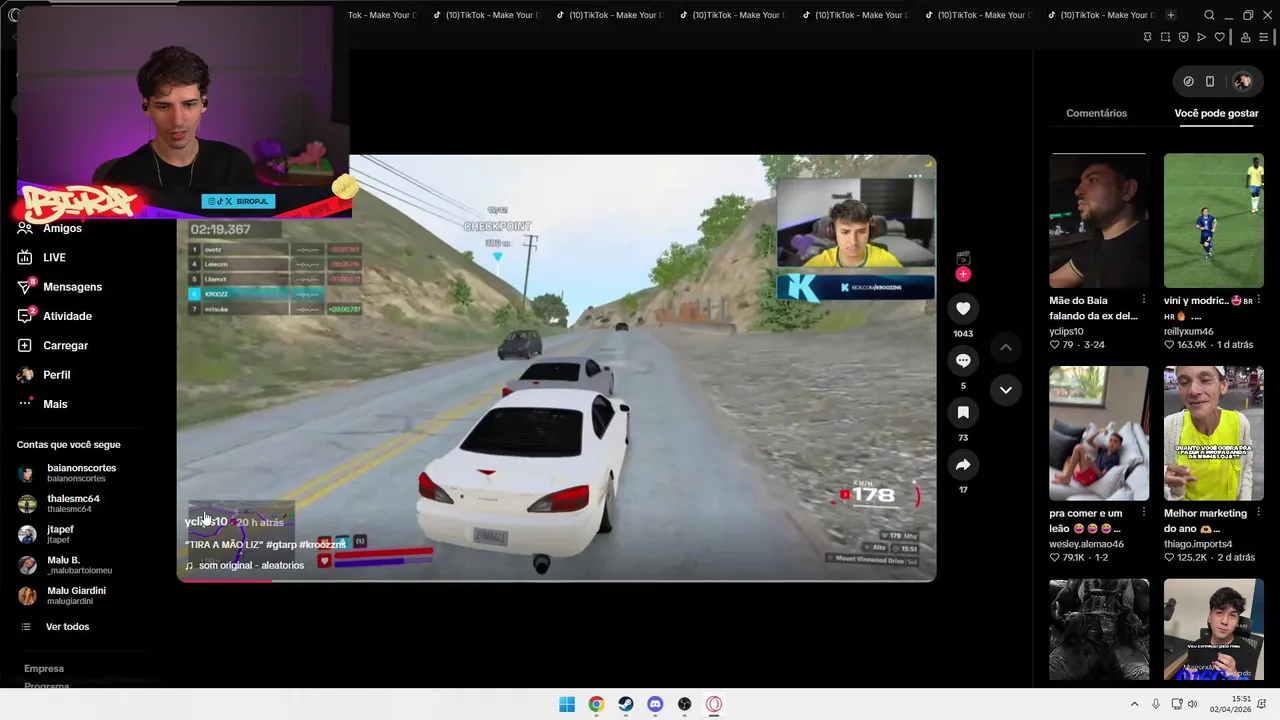Open a new browser tab with plus

point(1171,15)
